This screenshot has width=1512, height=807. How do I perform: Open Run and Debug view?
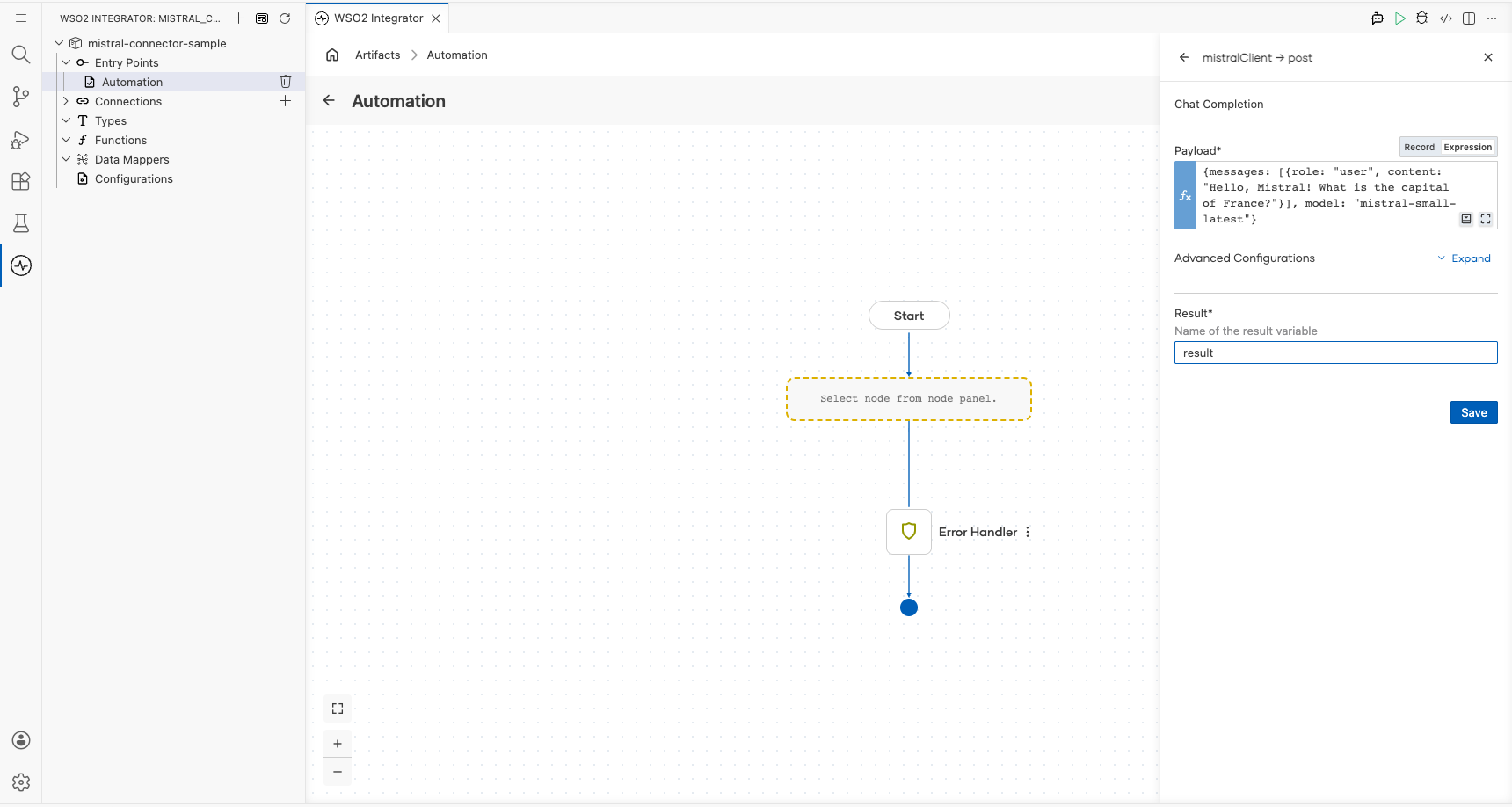21,139
